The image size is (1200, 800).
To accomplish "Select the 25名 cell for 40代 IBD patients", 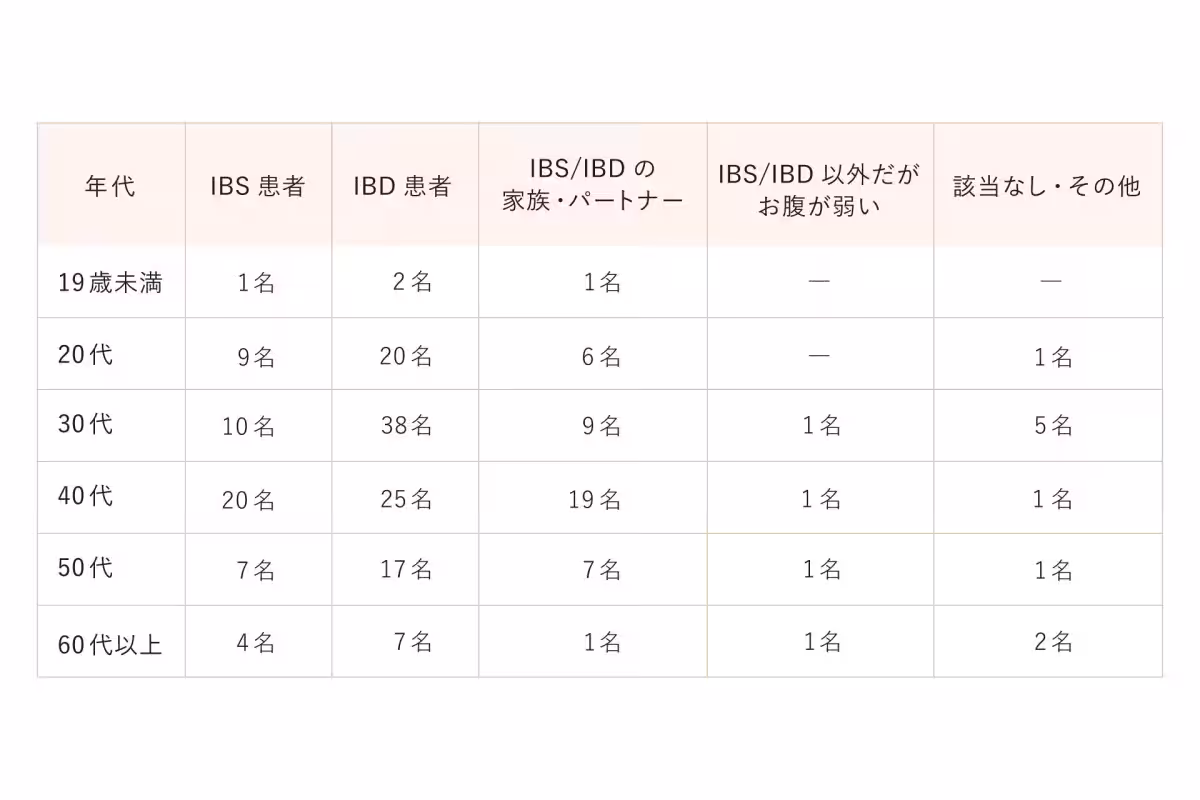I will [406, 498].
